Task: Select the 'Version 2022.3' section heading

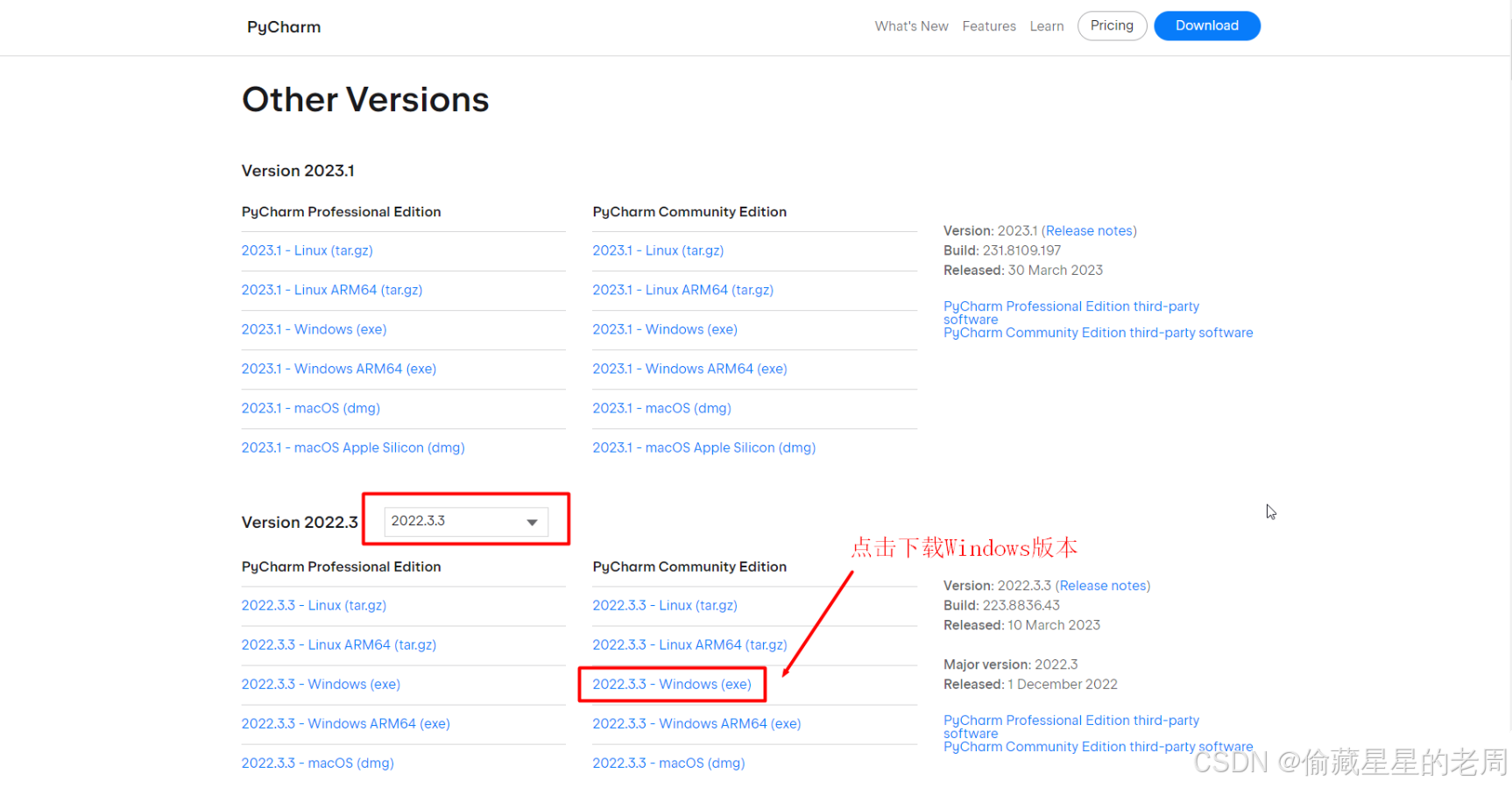Action: pyautogui.click(x=300, y=522)
